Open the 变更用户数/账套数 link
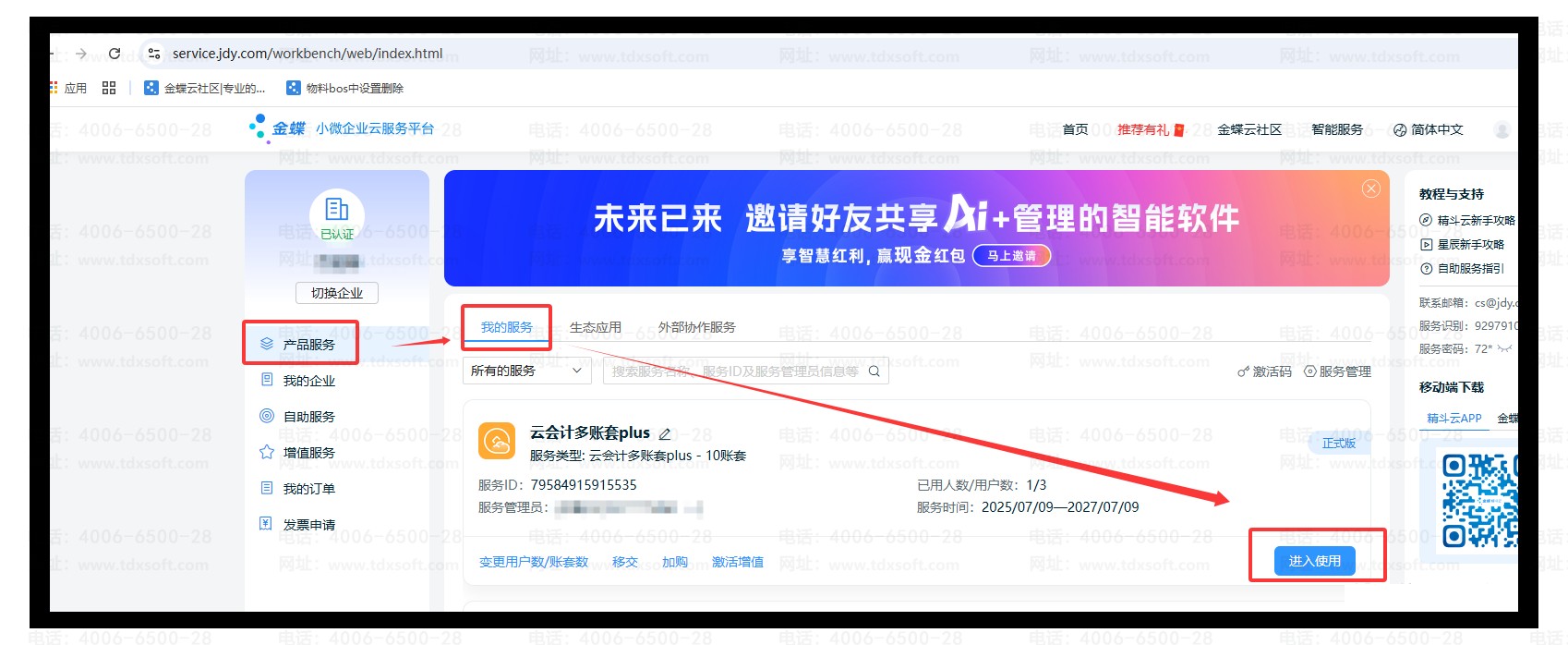 pos(534,562)
